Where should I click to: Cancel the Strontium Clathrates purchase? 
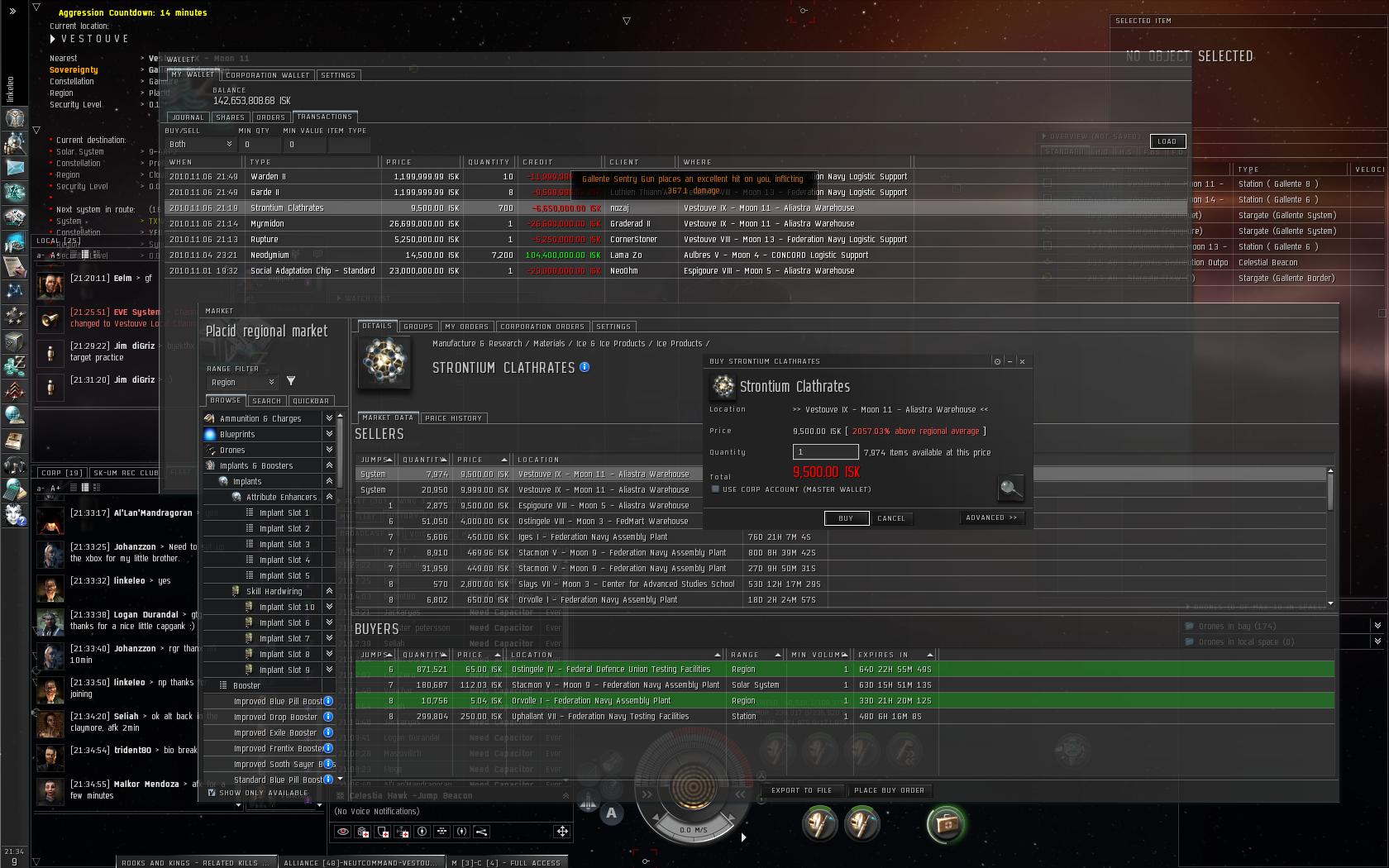(890, 518)
